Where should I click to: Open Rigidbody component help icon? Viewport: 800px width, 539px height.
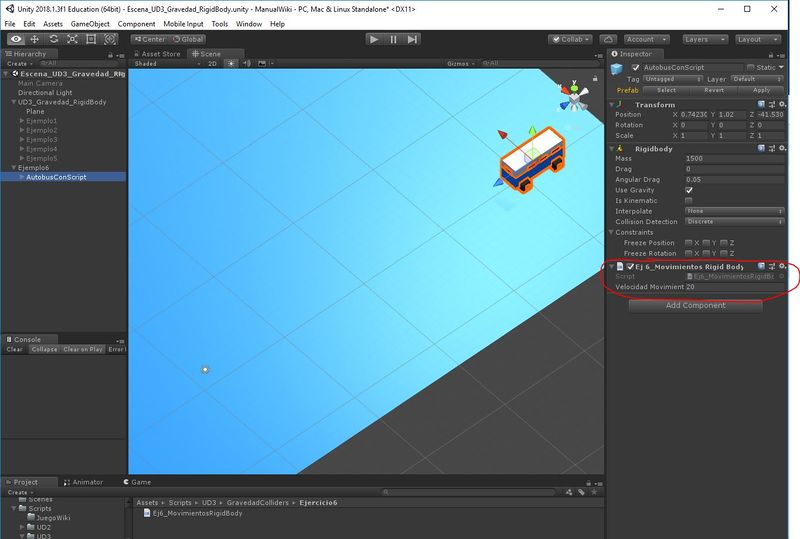point(761,148)
